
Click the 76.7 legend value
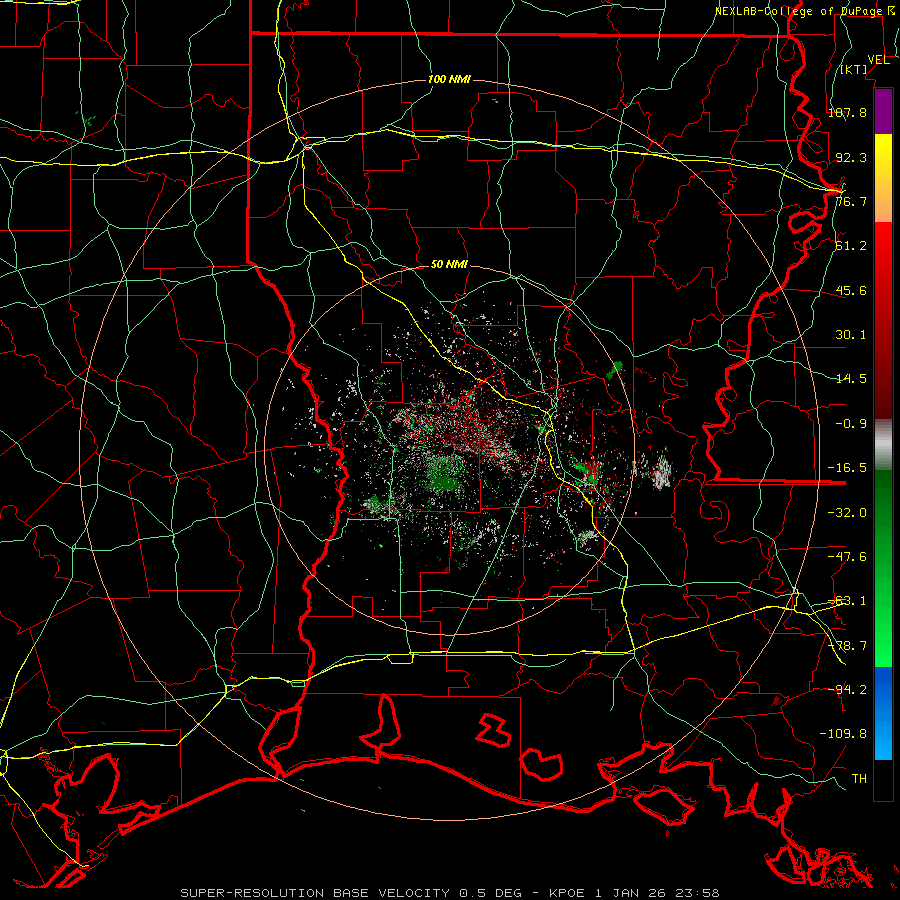[851, 201]
